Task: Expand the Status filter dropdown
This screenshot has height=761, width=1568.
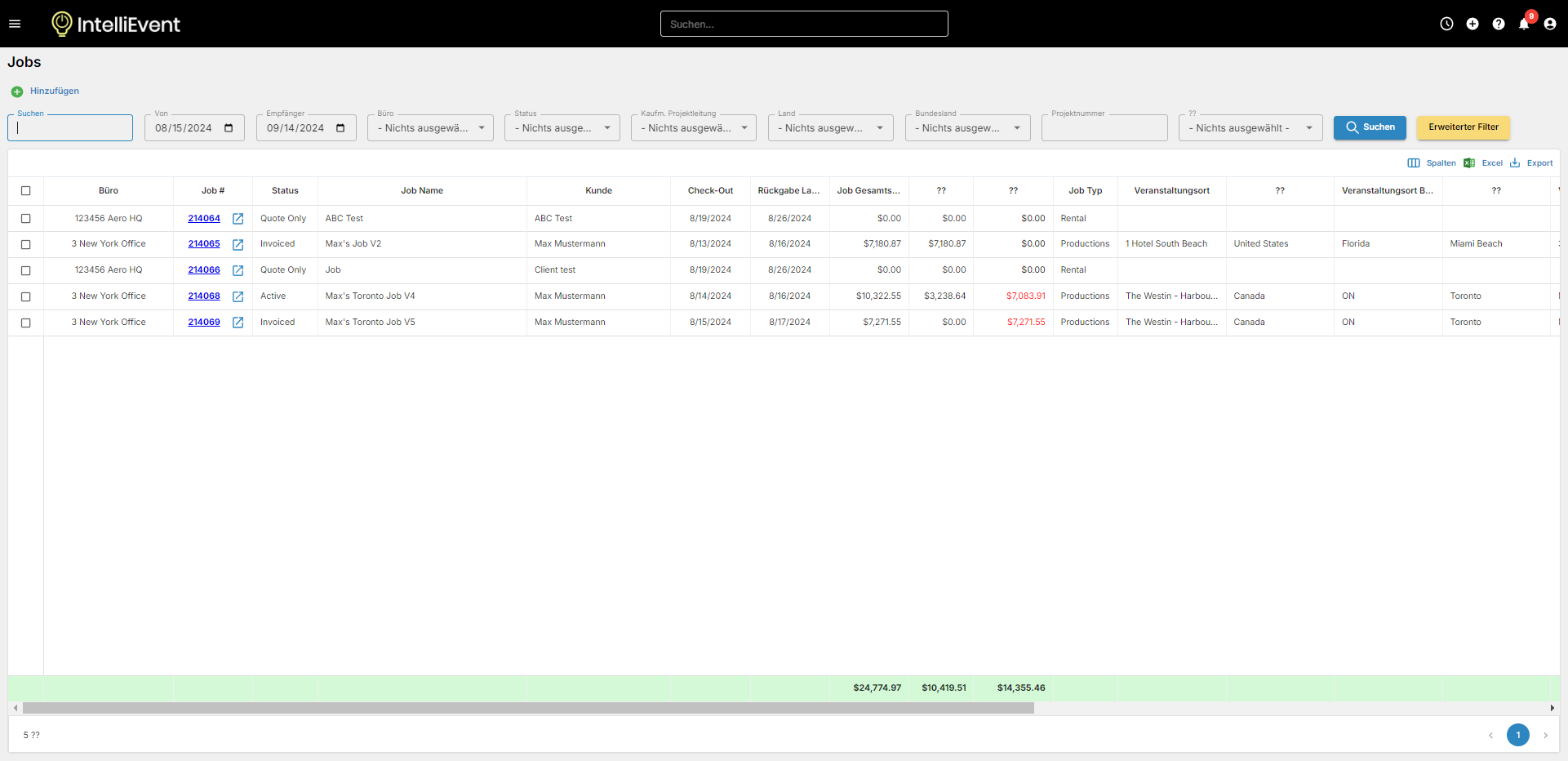Action: click(x=562, y=128)
